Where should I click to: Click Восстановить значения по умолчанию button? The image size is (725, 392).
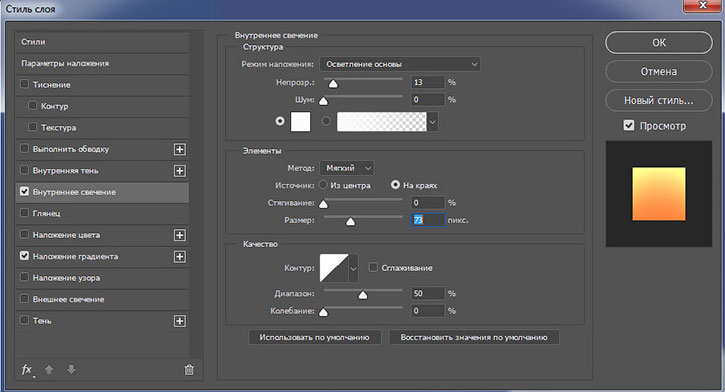tap(474, 337)
